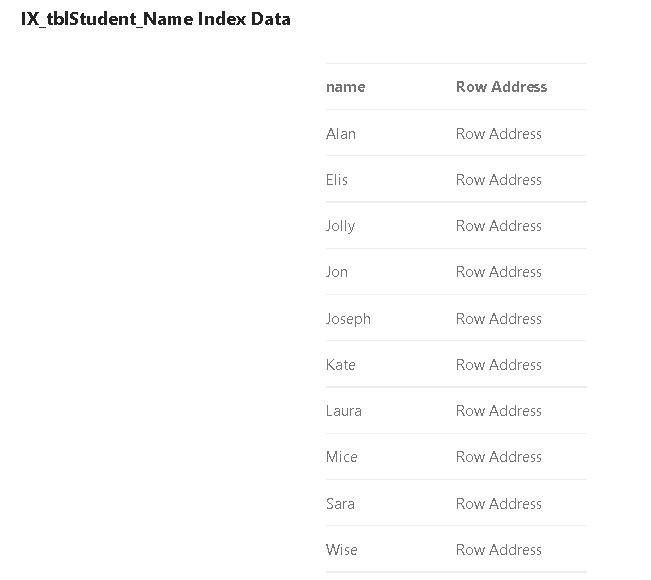Click the name cell "Elis"
This screenshot has width=651, height=580.
[x=337, y=180]
